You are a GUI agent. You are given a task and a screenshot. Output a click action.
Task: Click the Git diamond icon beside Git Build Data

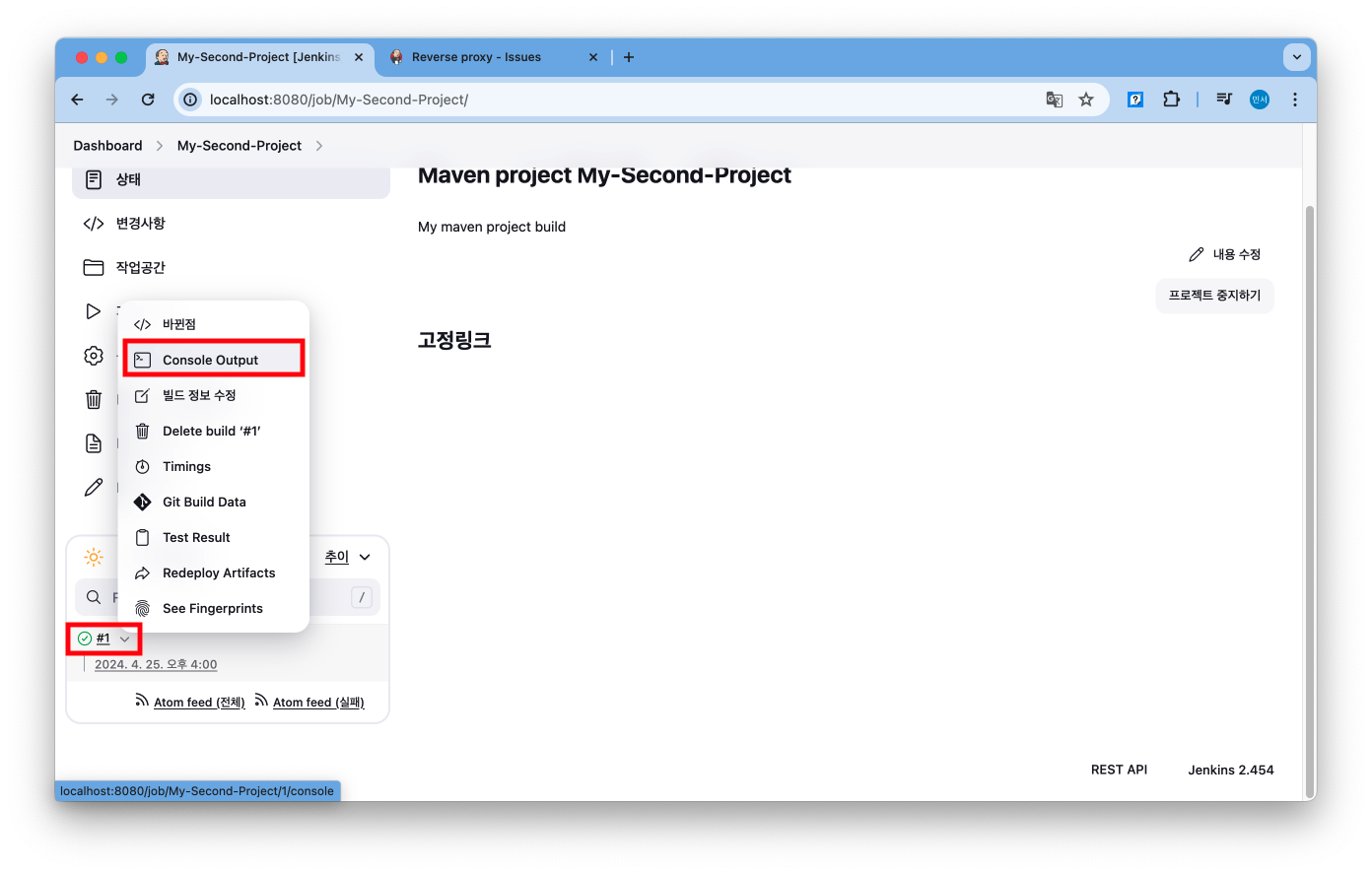tap(143, 502)
